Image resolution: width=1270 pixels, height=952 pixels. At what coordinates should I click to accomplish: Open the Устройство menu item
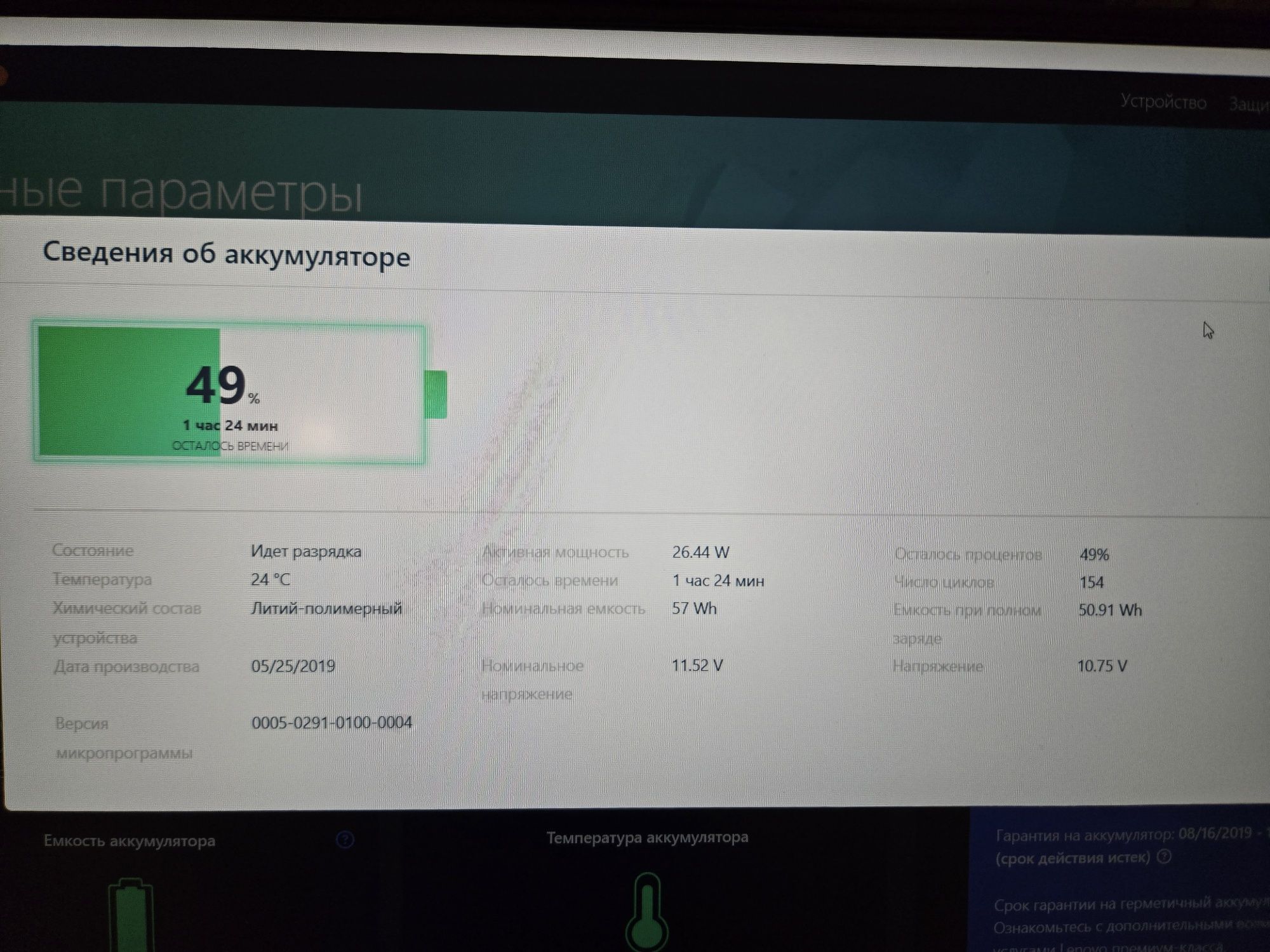[x=1163, y=102]
